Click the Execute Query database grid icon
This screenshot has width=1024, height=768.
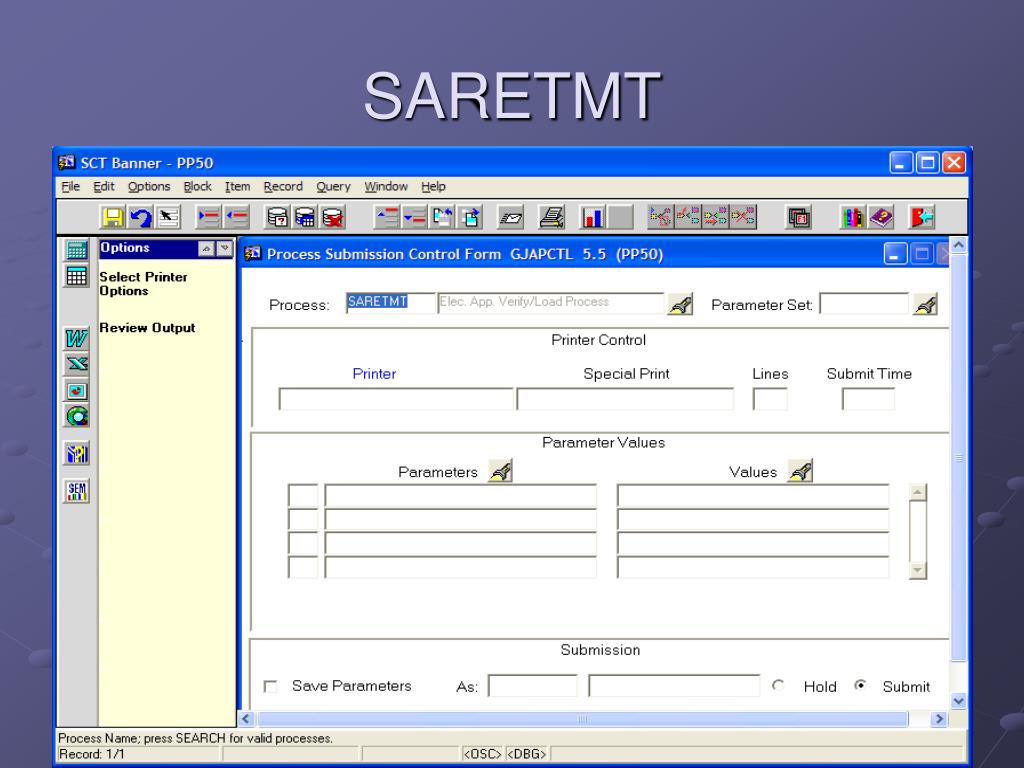click(x=305, y=217)
